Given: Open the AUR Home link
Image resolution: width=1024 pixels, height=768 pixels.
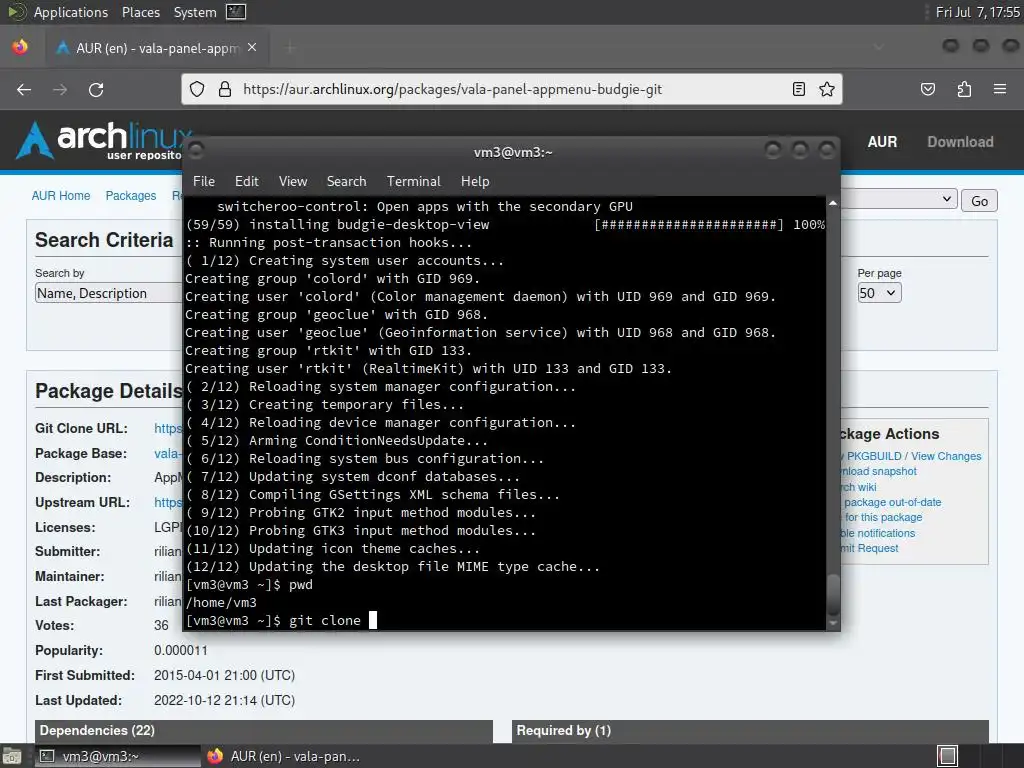Looking at the screenshot, I should point(61,195).
